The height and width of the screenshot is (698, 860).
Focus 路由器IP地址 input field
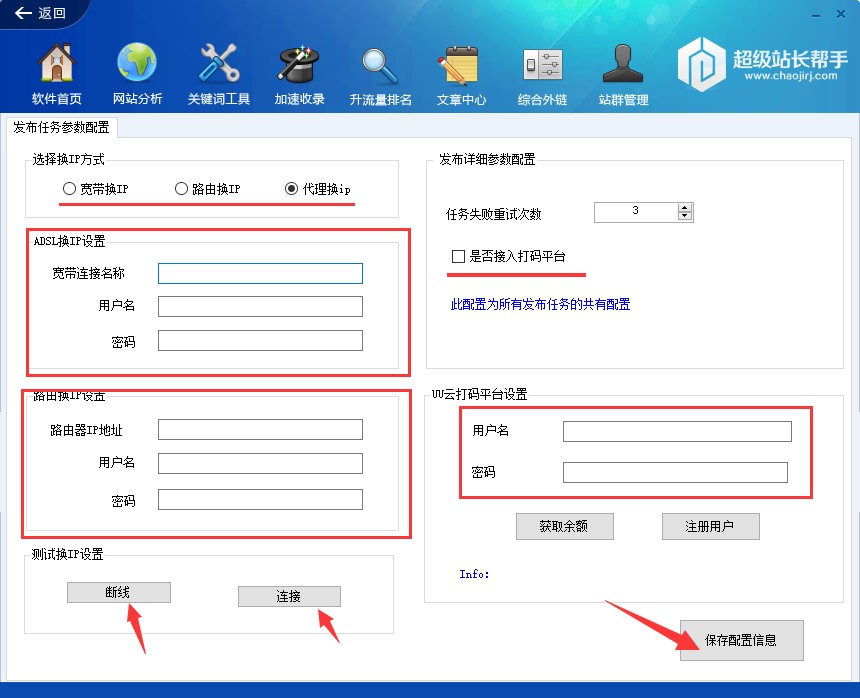click(260, 429)
